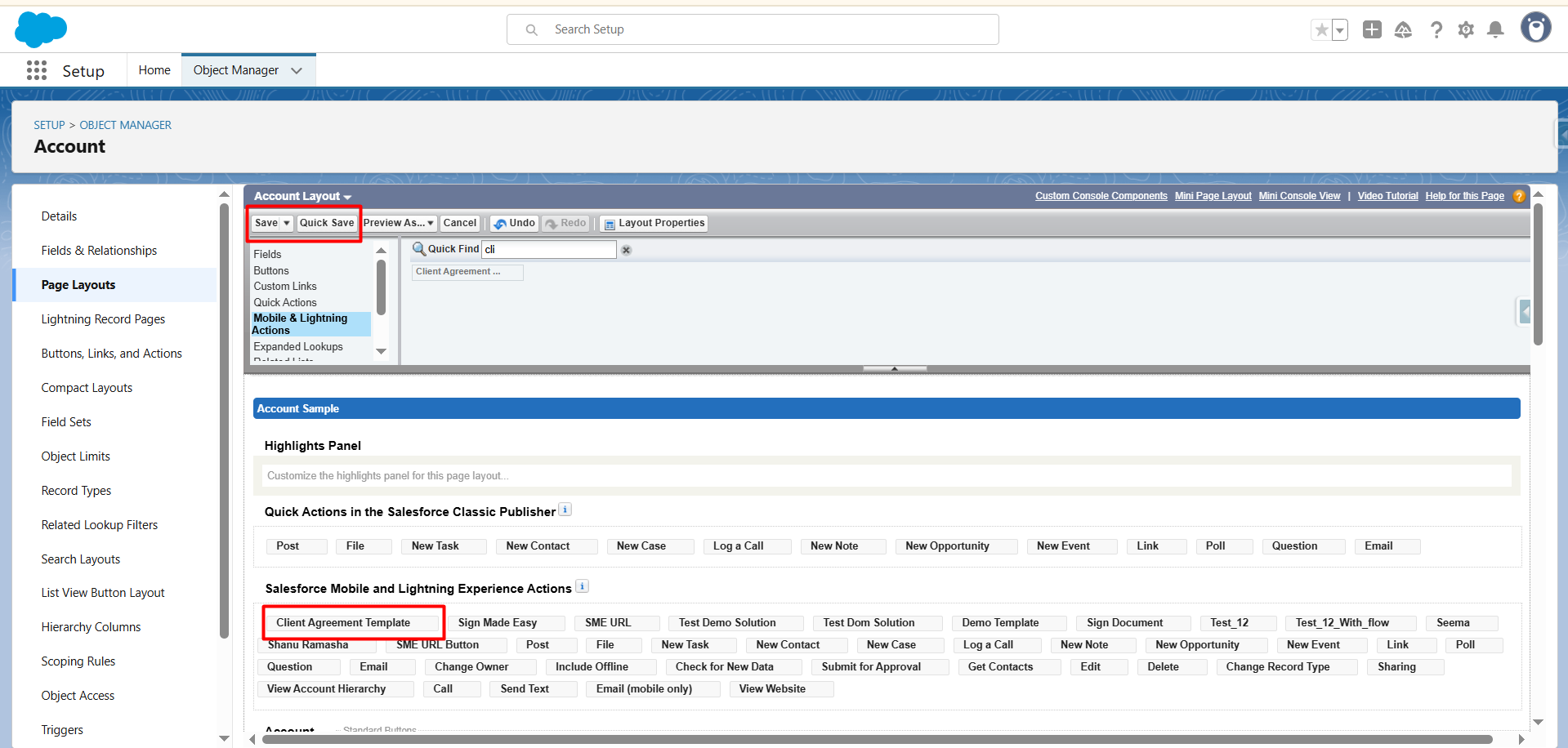
Task: Clear the Quick Find search text
Action: (626, 250)
